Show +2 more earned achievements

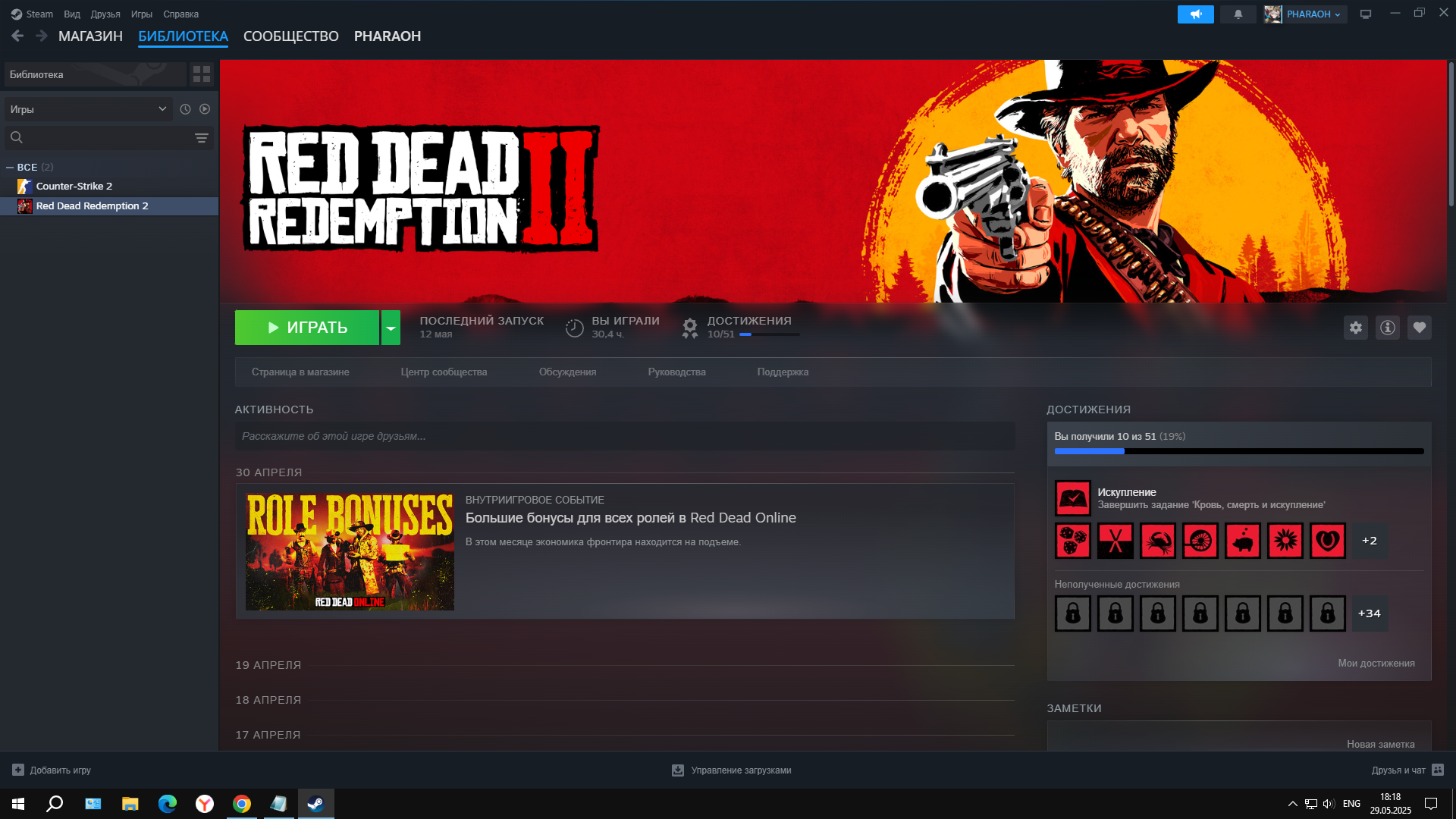(1370, 541)
